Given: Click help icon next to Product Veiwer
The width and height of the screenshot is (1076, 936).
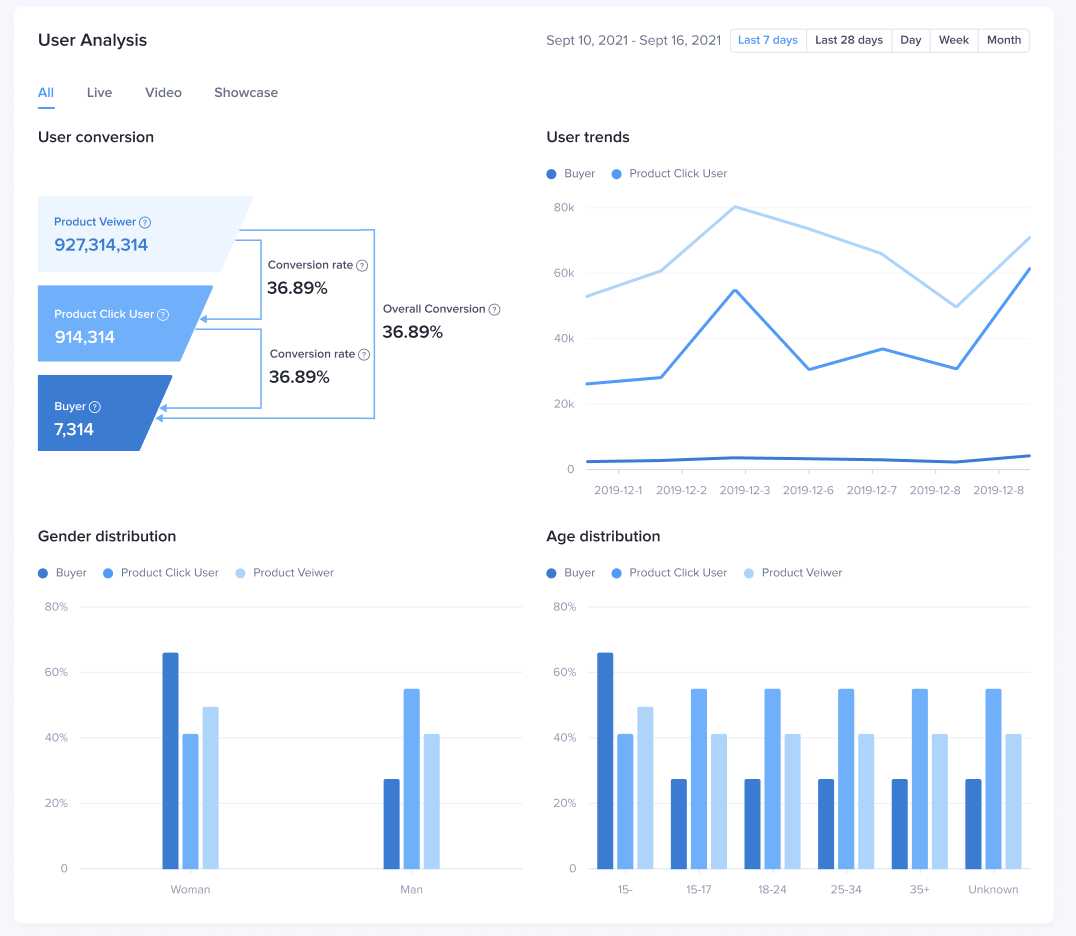Looking at the screenshot, I should click(x=145, y=222).
